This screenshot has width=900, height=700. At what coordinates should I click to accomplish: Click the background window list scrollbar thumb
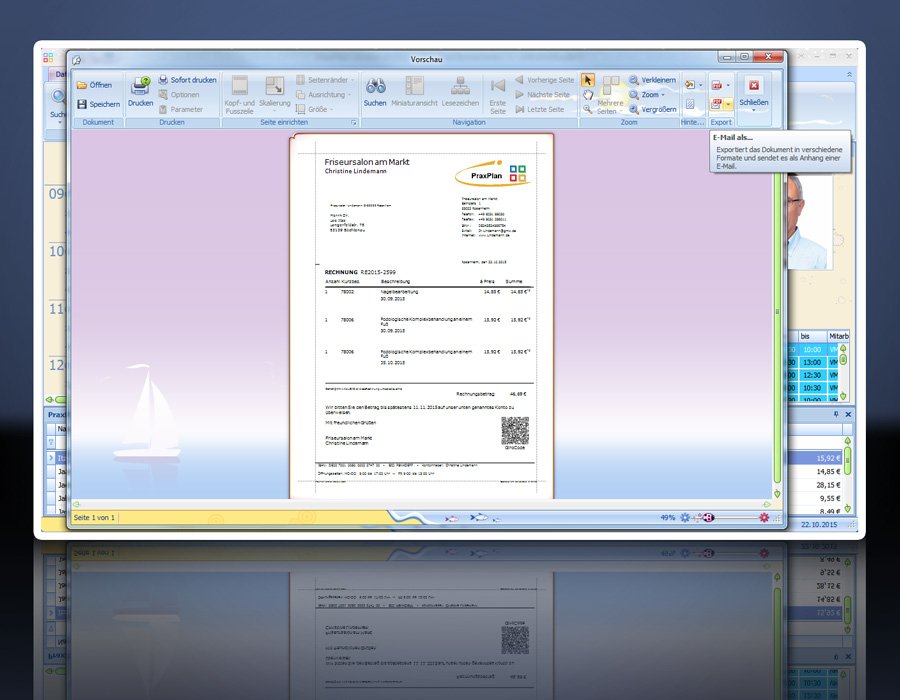click(x=848, y=460)
